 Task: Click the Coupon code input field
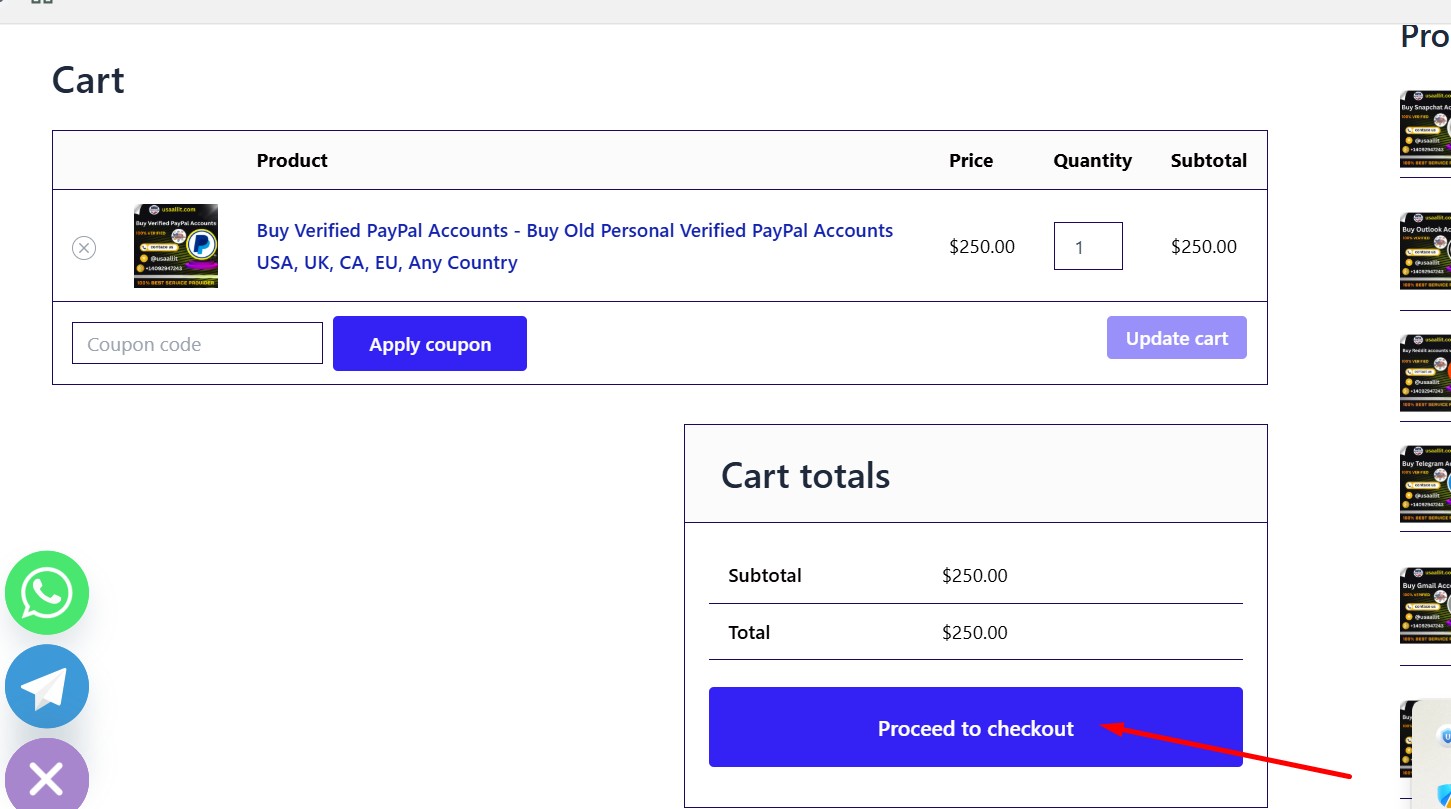click(196, 343)
